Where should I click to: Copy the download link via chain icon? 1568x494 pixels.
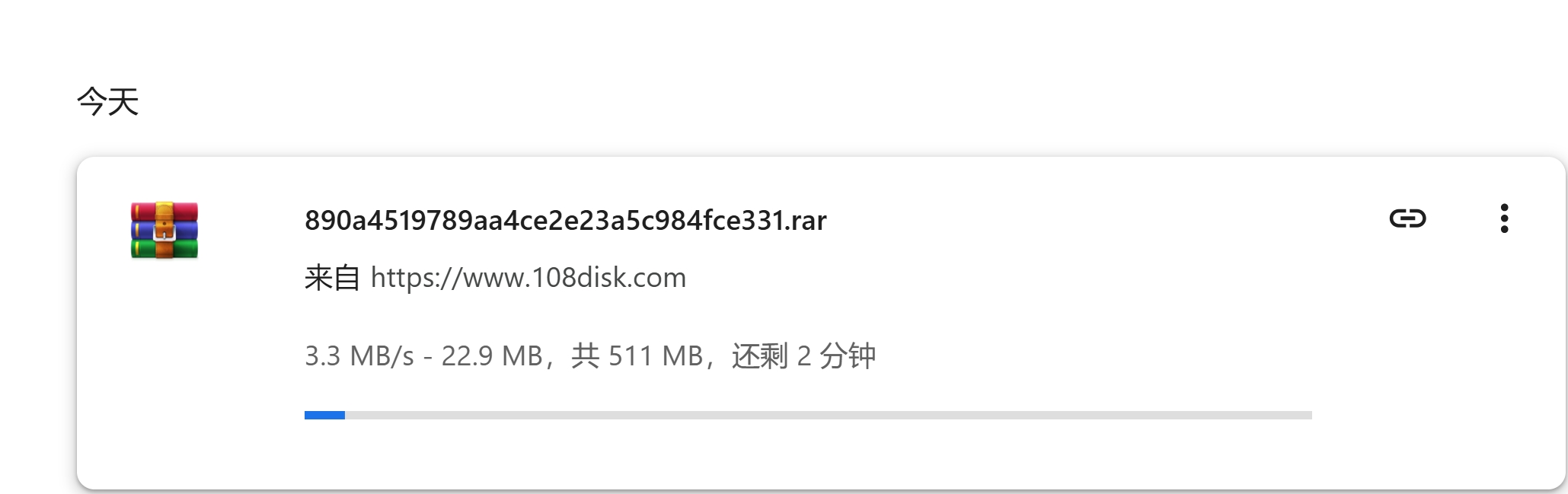[x=1407, y=219]
